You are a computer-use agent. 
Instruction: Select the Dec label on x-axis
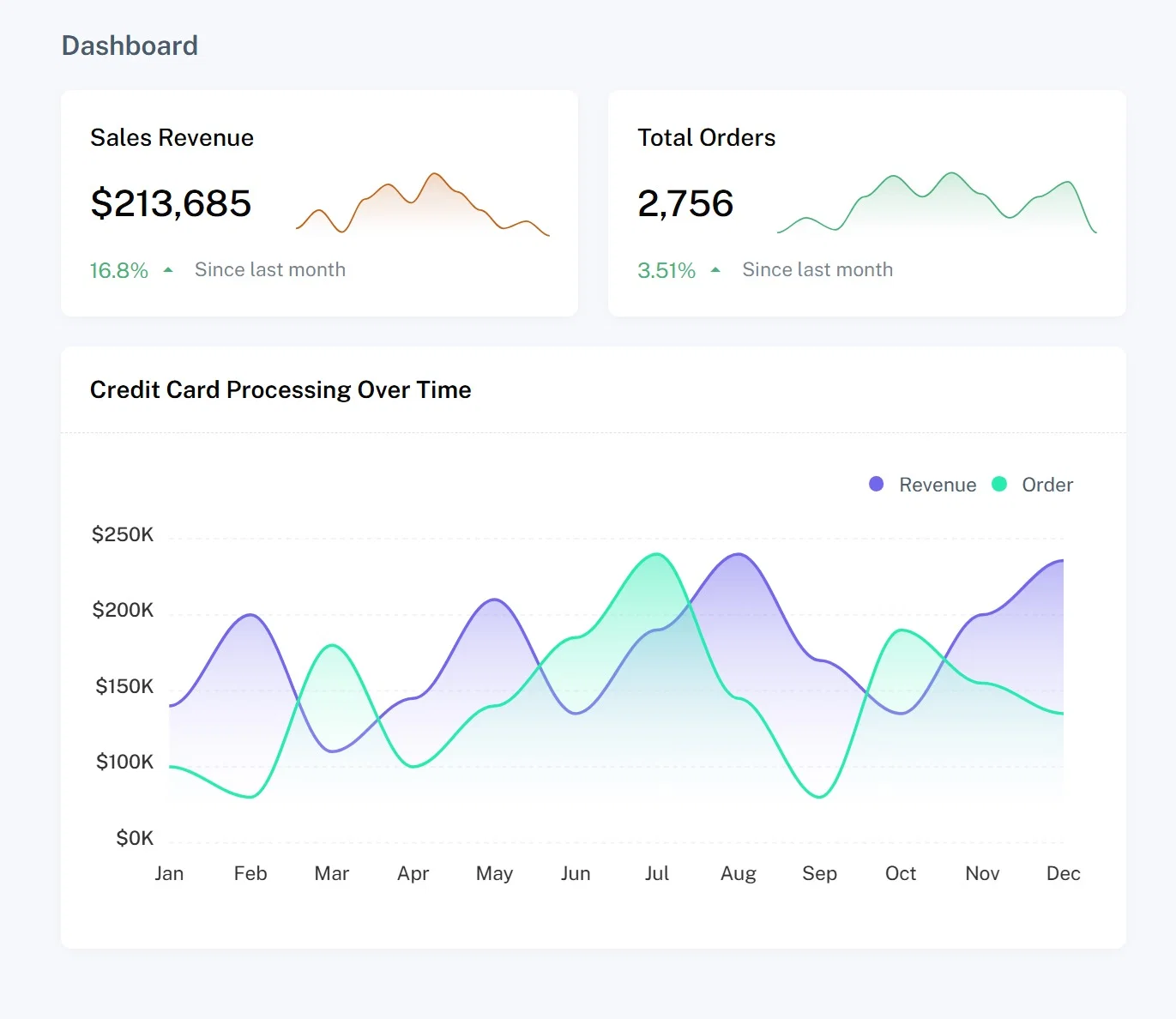click(x=1063, y=873)
